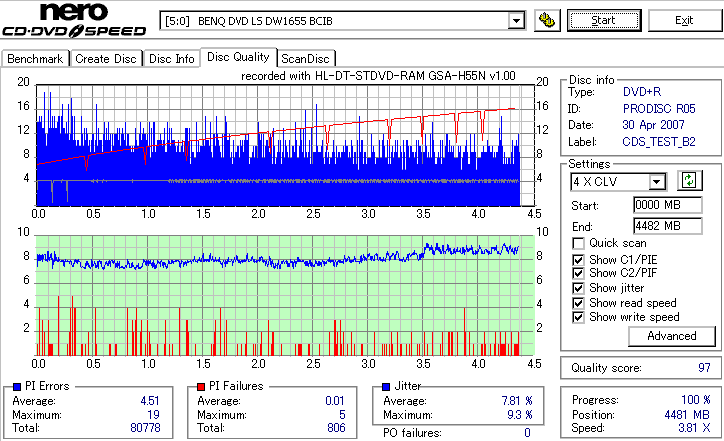Image resolution: width=724 pixels, height=441 pixels.
Task: Click the 'recorded with HL-DT-STDVD-RAM' text
Action: point(378,76)
